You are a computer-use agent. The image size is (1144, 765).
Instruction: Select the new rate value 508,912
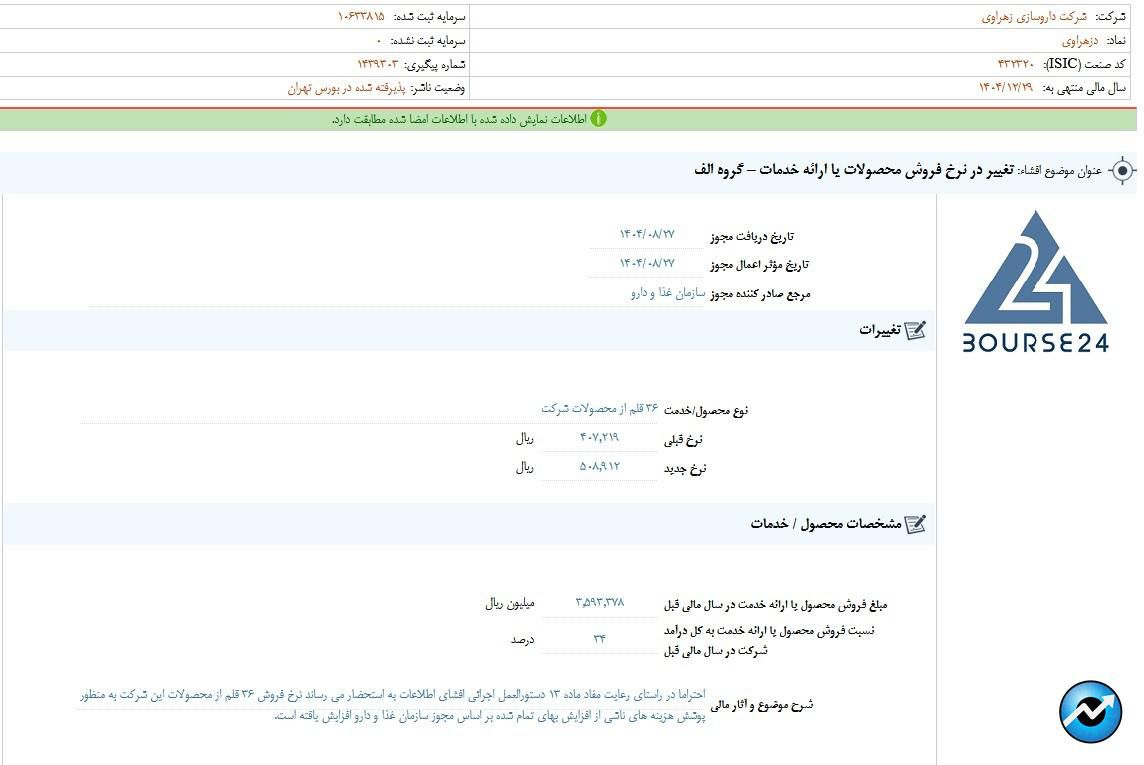click(x=599, y=467)
